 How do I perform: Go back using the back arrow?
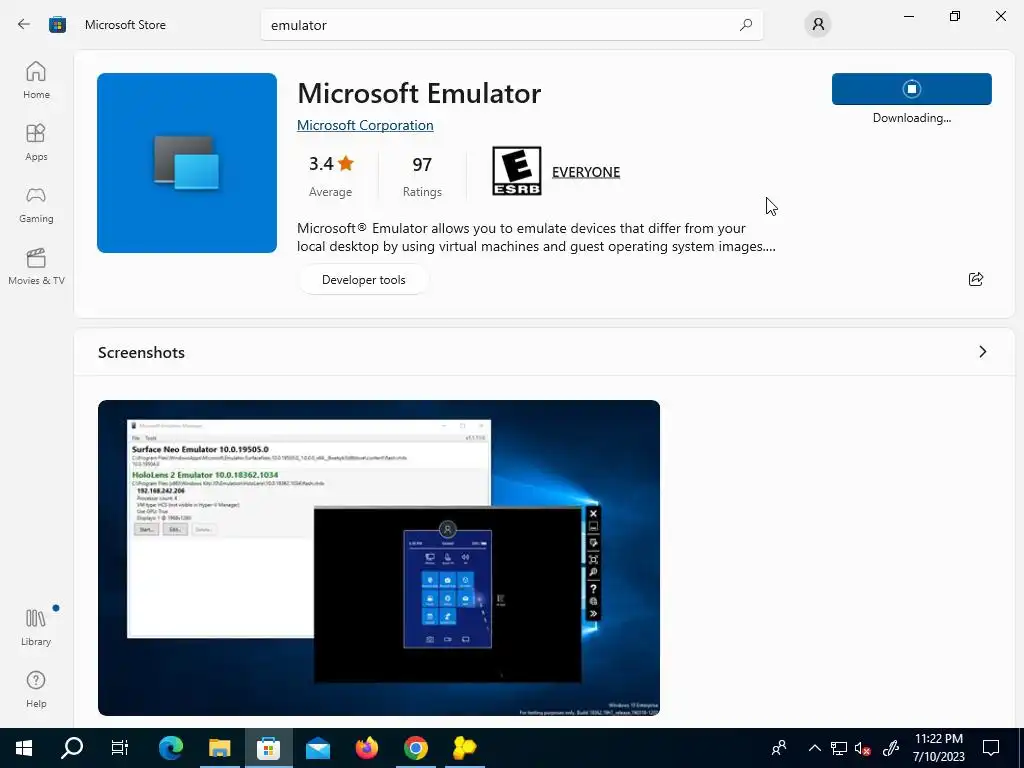click(x=24, y=25)
